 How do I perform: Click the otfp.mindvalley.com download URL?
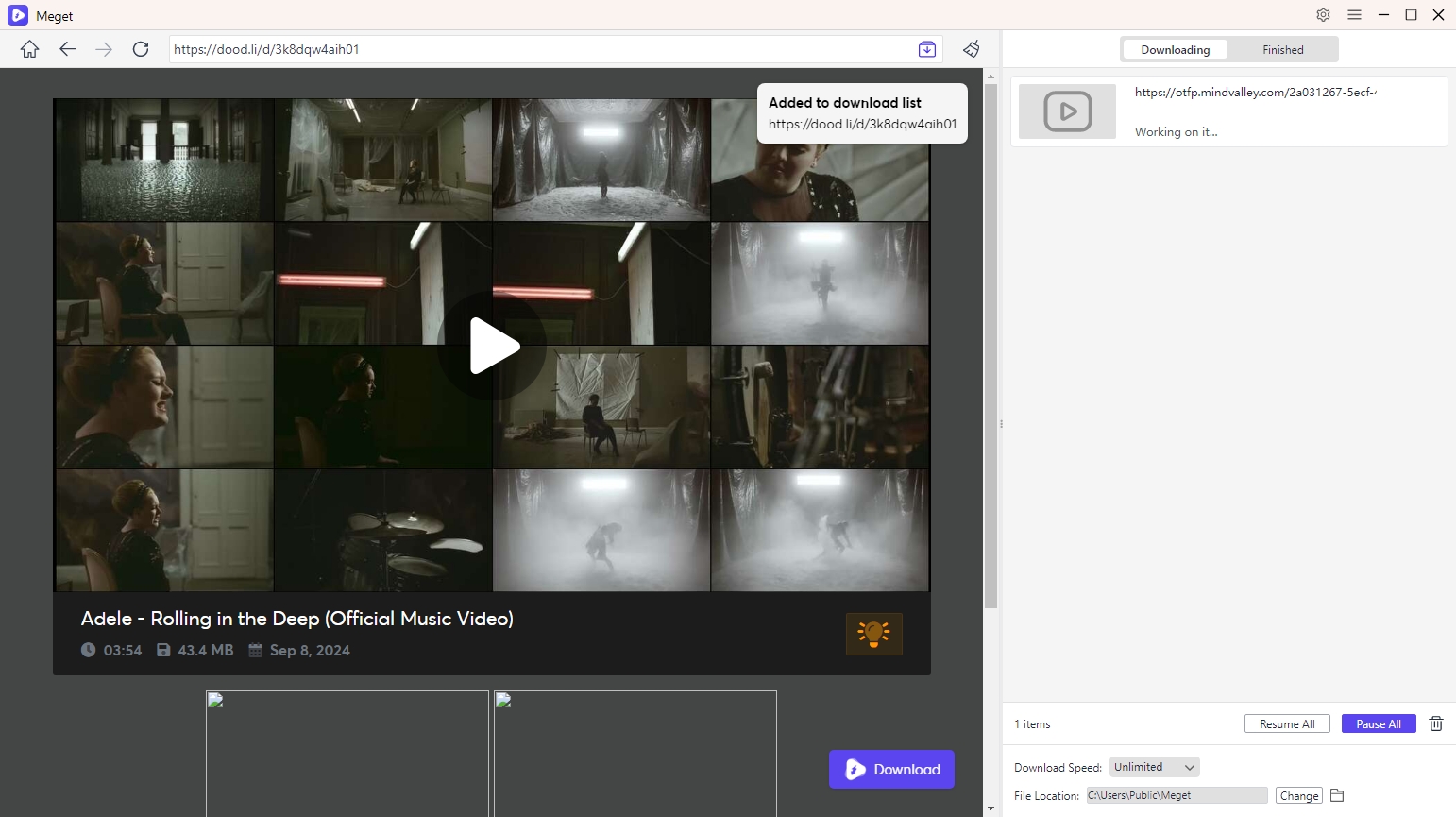point(1255,92)
